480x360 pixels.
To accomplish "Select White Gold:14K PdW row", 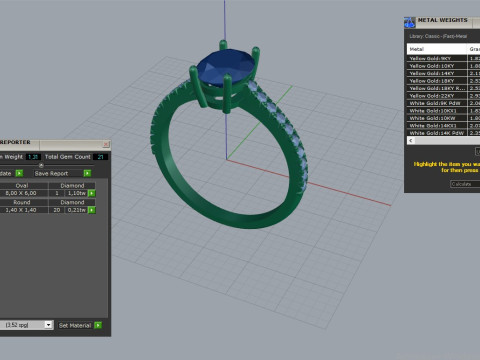I will click(437, 133).
